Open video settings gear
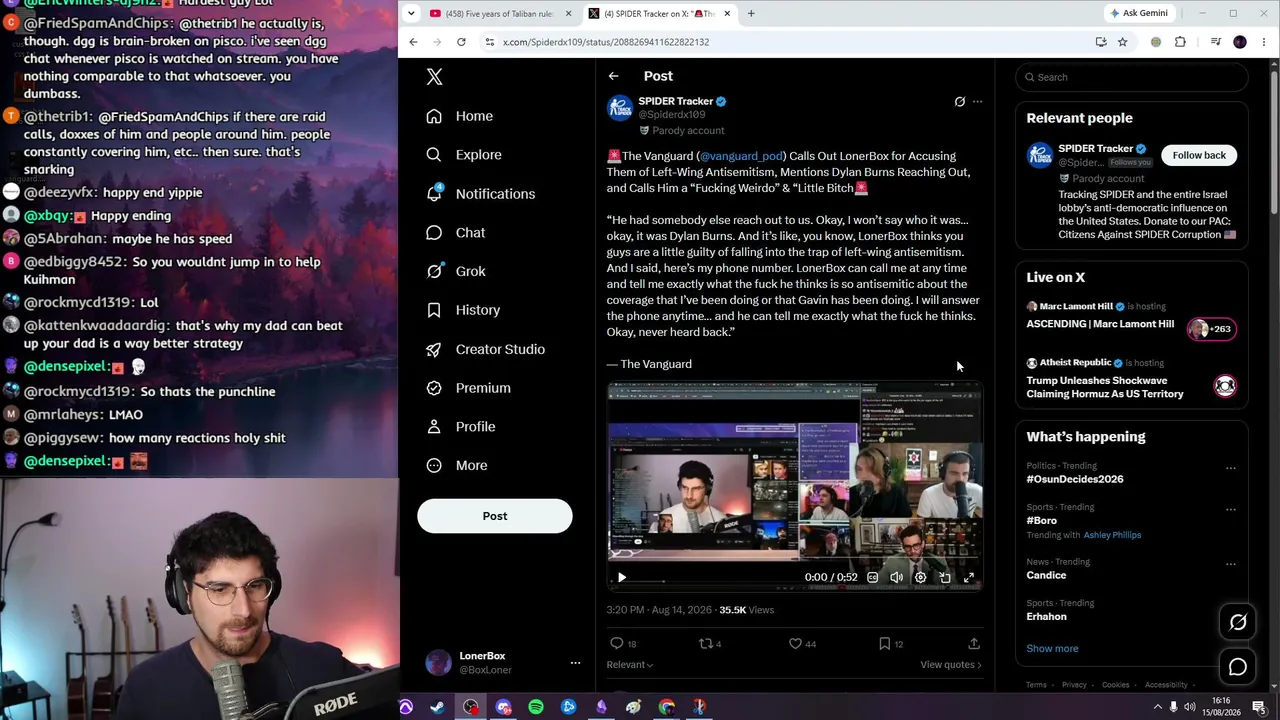 [921, 577]
